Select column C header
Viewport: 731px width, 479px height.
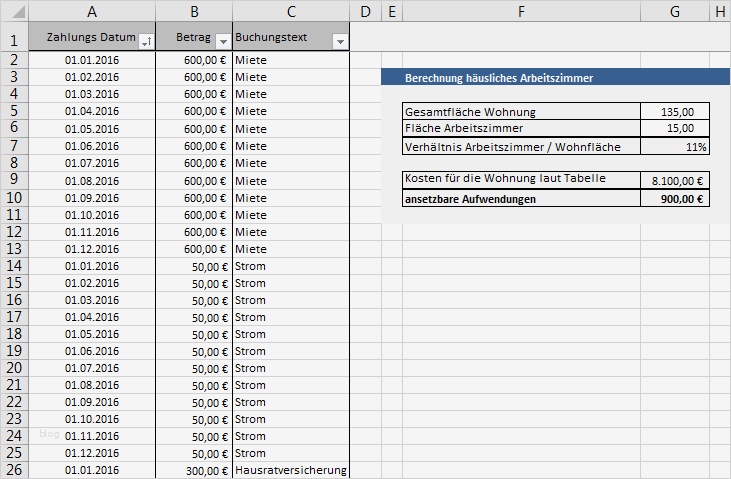[291, 11]
